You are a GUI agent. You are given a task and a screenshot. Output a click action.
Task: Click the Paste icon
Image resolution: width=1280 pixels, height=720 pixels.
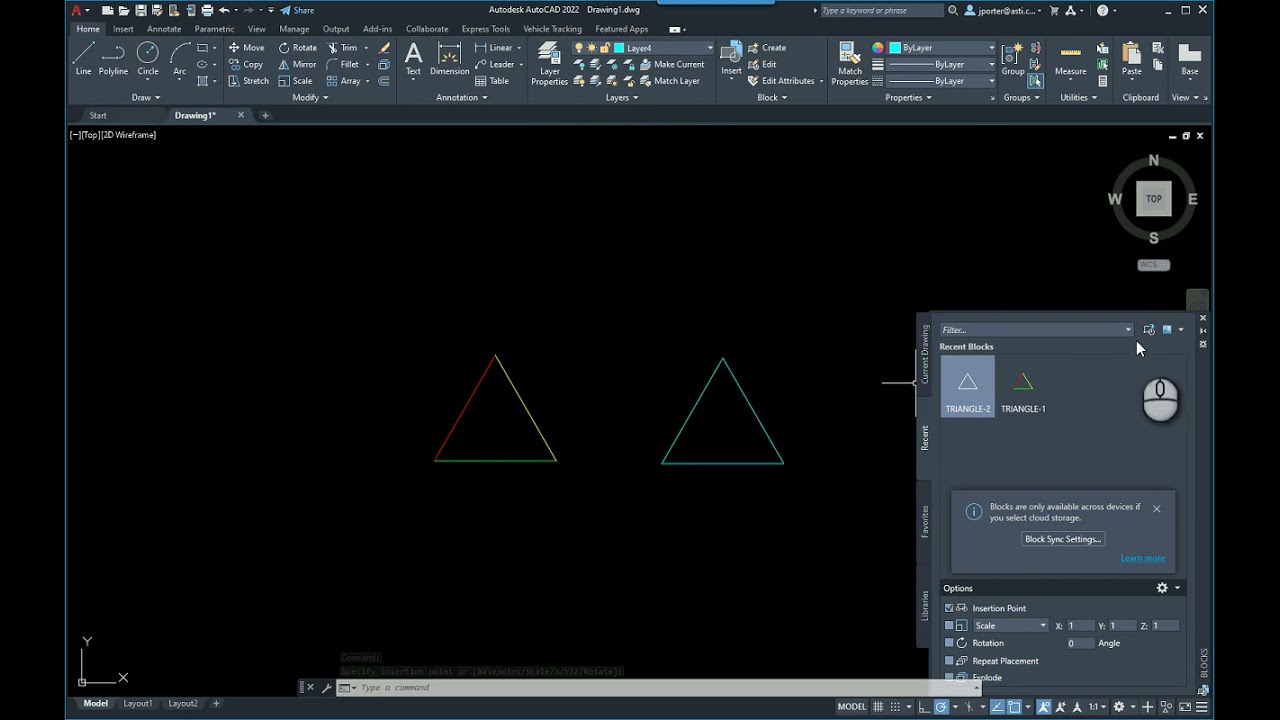pos(1132,59)
